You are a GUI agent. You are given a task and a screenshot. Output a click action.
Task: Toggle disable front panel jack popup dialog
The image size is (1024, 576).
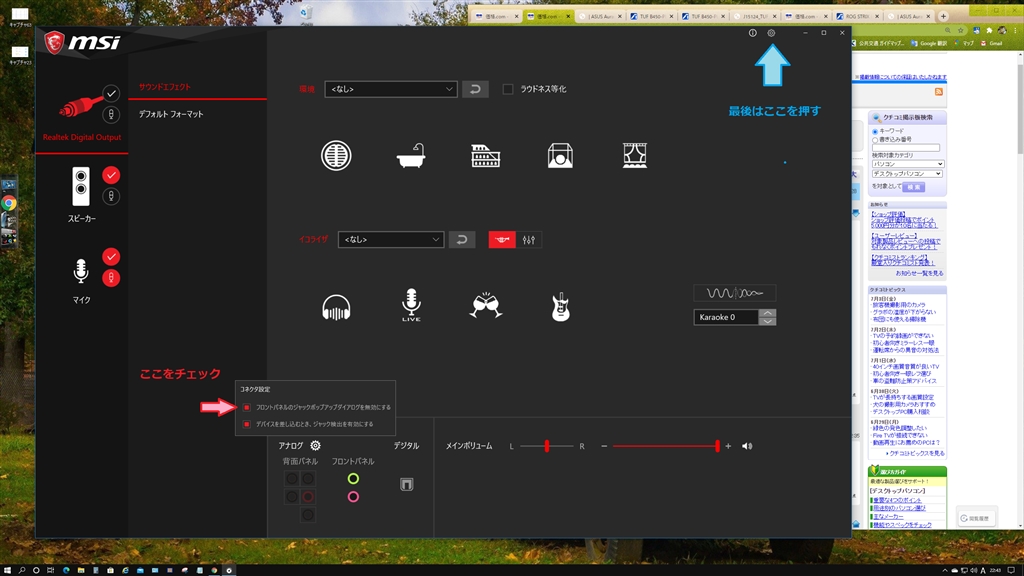pyautogui.click(x=247, y=407)
